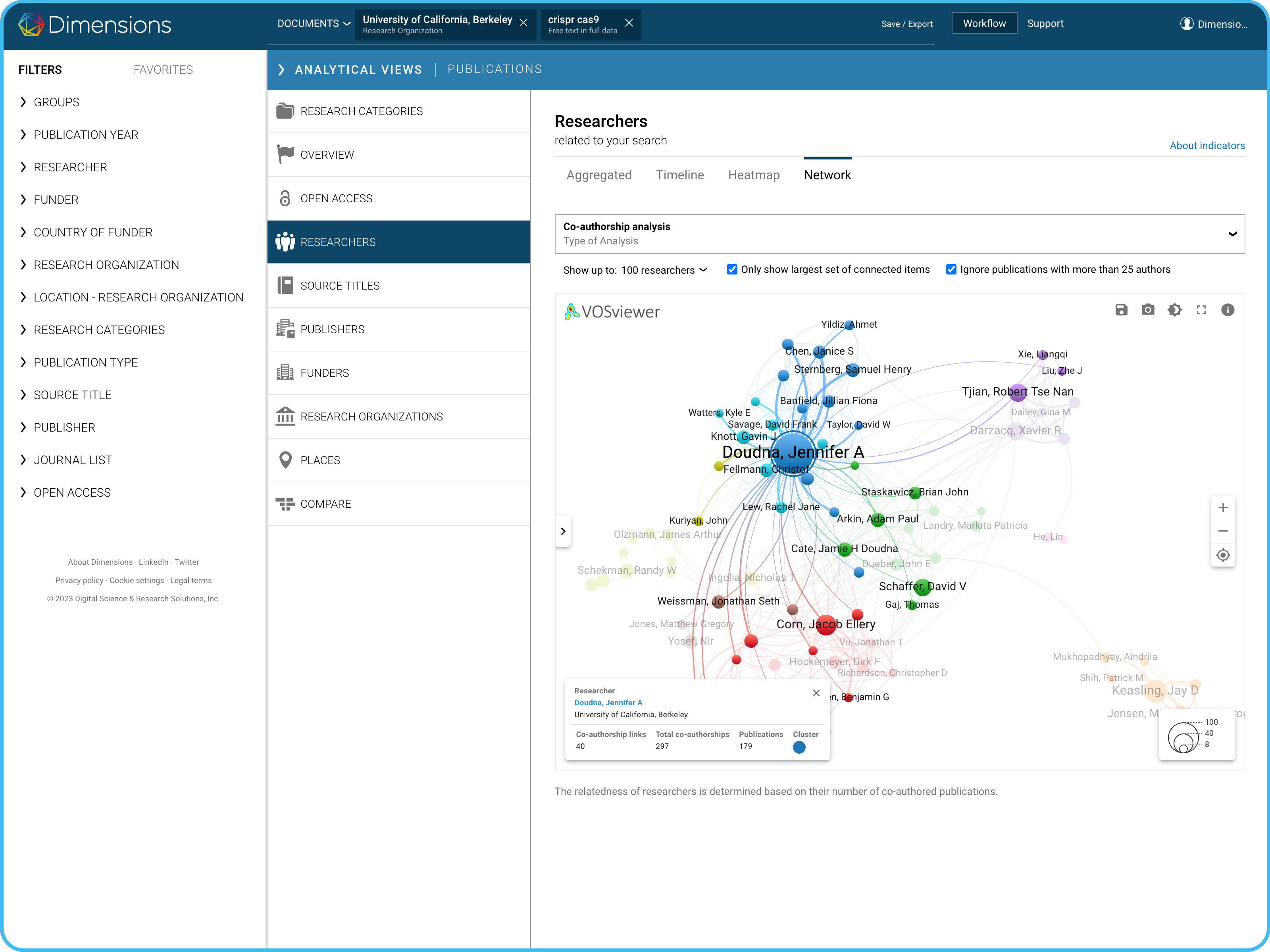Toggle the dark/light mode brightness icon

(x=1174, y=310)
